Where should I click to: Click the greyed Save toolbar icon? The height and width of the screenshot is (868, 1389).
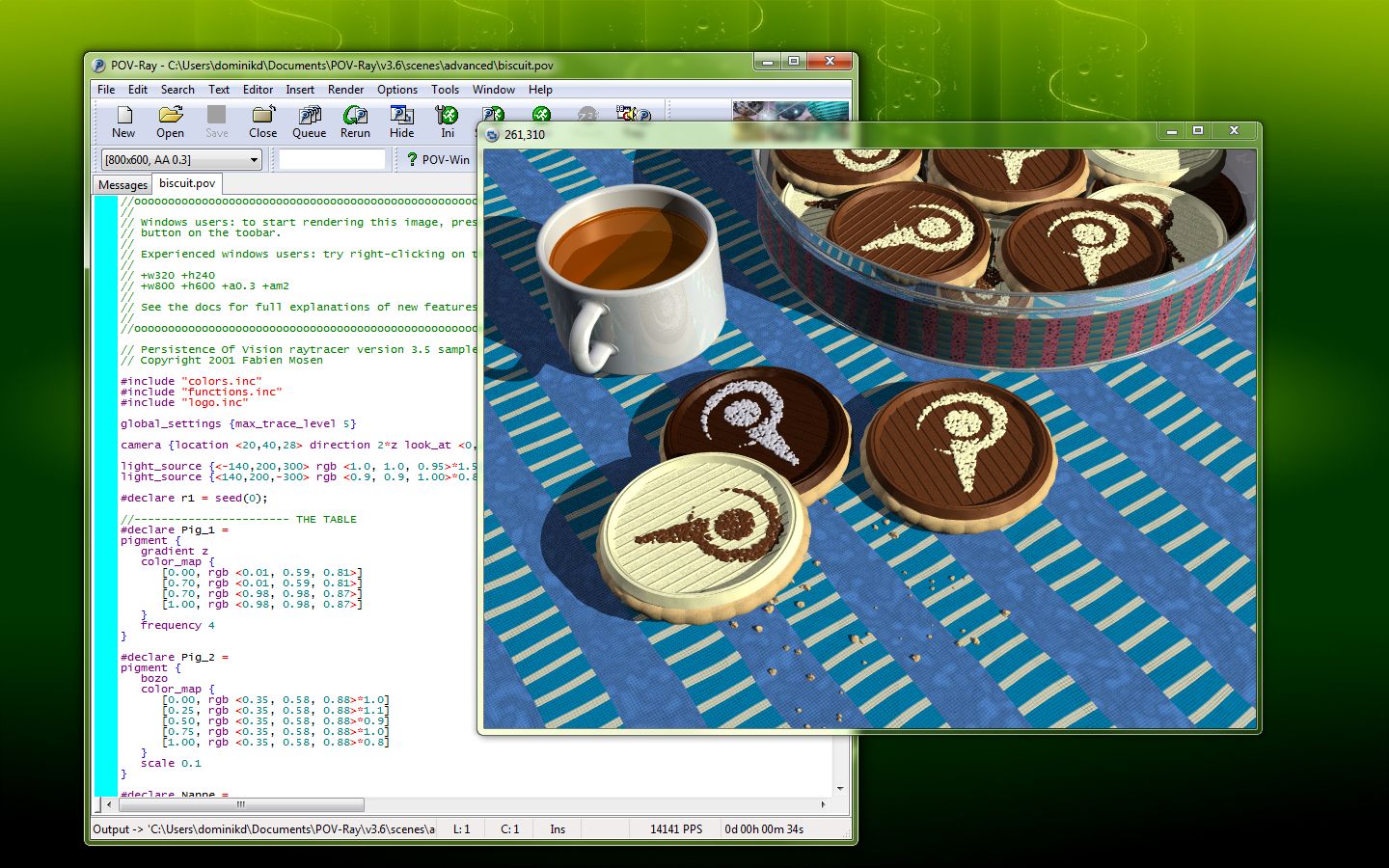coord(216,122)
